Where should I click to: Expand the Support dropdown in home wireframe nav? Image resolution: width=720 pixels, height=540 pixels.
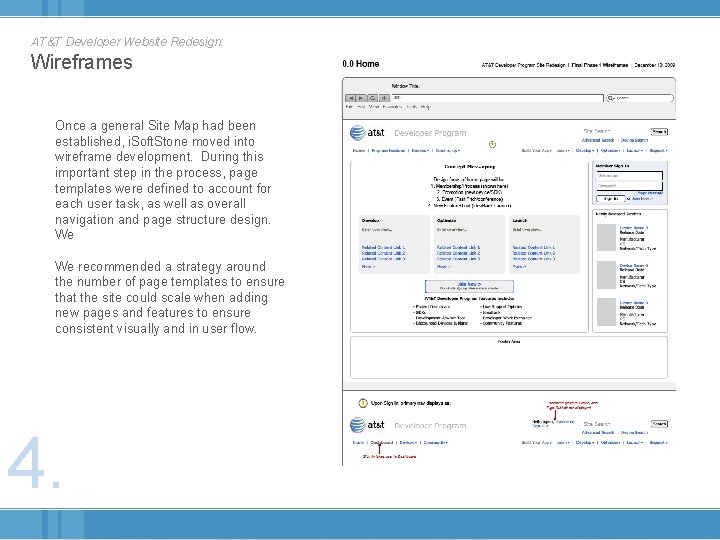click(x=658, y=151)
